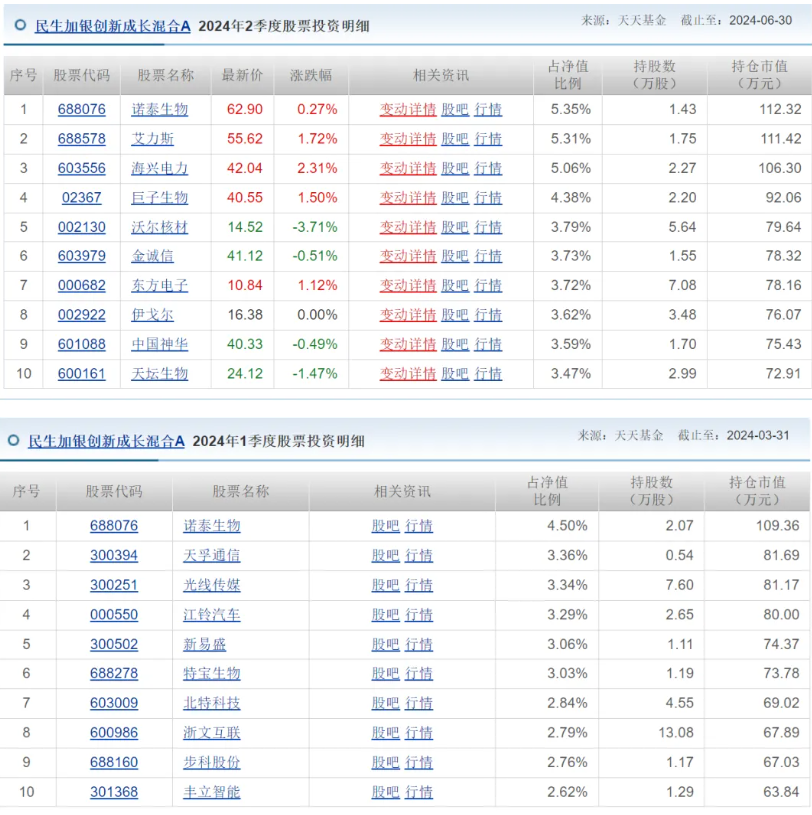Open stock code 600986
Image resolution: width=812 pixels, height=815 pixels.
click(x=114, y=733)
